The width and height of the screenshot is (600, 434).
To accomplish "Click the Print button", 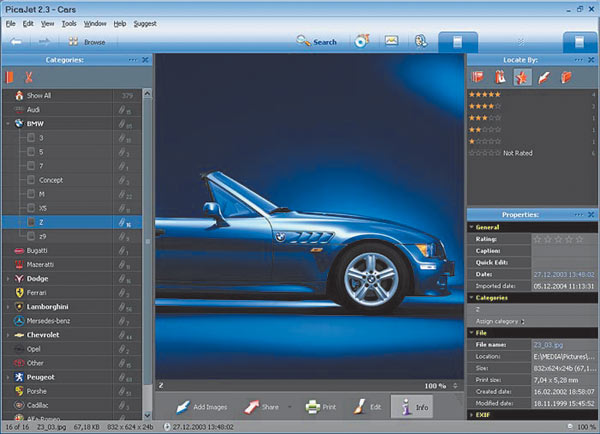I will pyautogui.click(x=321, y=407).
